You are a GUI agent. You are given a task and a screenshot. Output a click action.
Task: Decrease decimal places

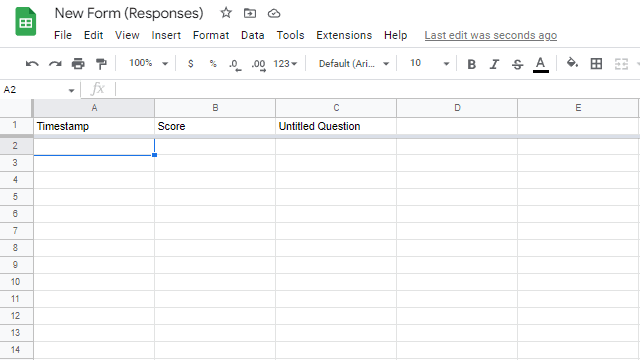click(235, 64)
